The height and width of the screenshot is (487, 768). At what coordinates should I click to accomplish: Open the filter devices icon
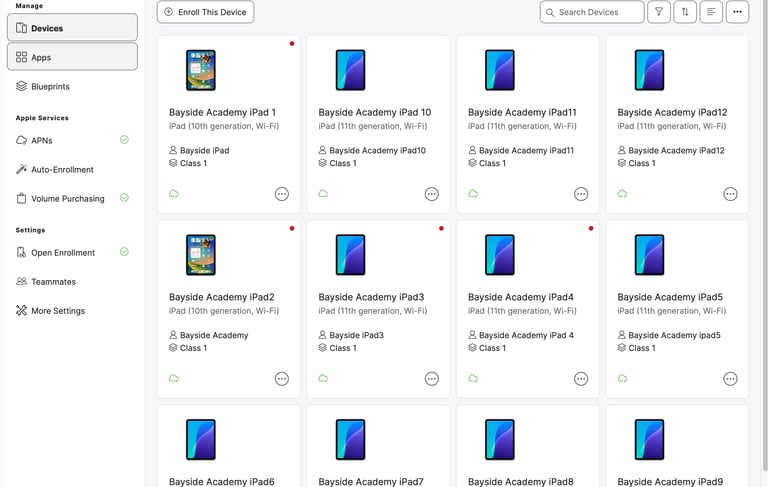pos(659,12)
